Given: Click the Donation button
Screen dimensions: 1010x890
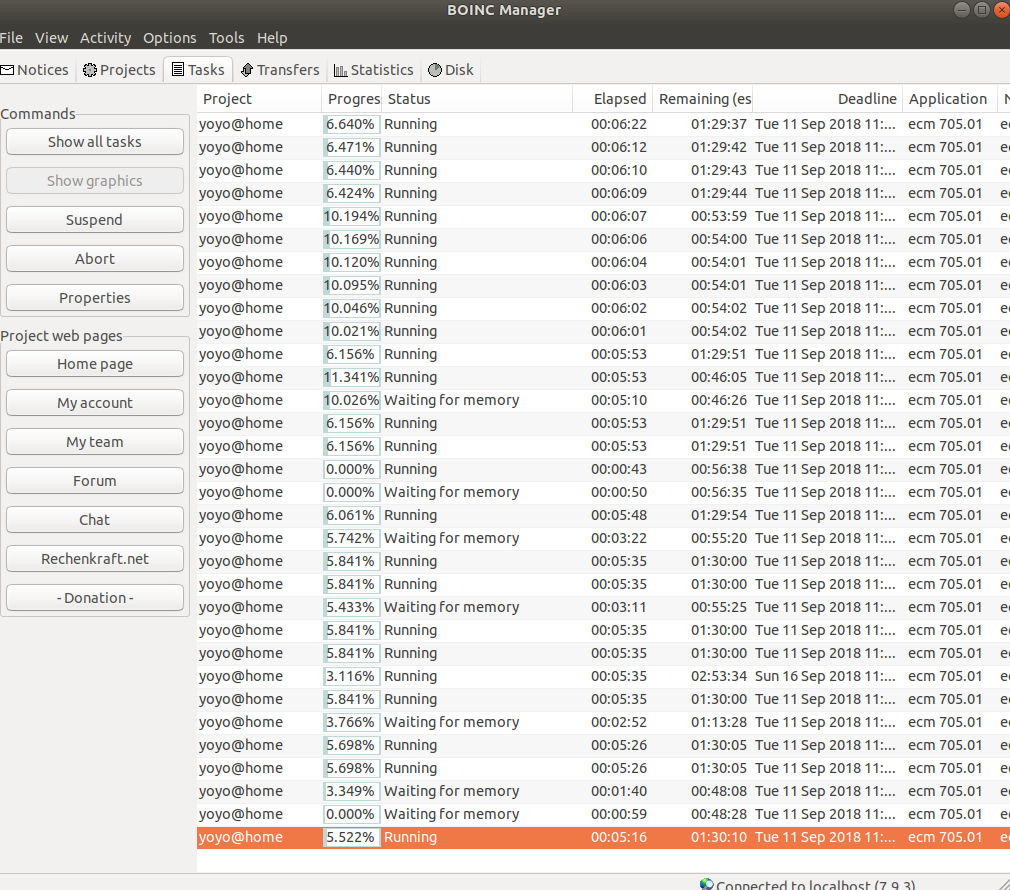Looking at the screenshot, I should pyautogui.click(x=95, y=598).
